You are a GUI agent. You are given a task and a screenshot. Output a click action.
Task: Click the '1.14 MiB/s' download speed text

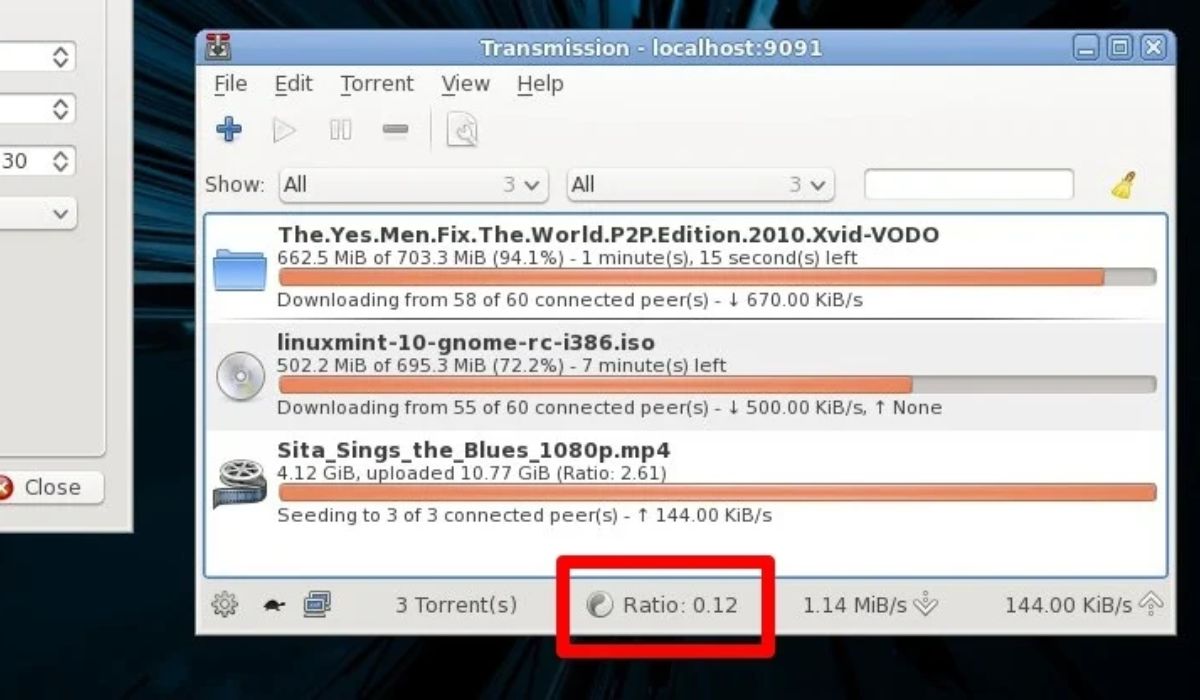click(x=855, y=605)
